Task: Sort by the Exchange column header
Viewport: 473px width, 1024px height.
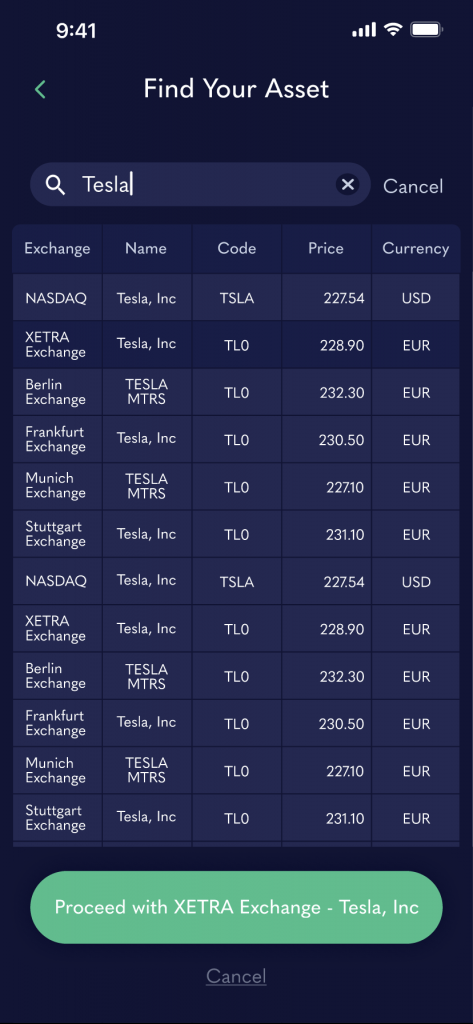Action: point(57,248)
